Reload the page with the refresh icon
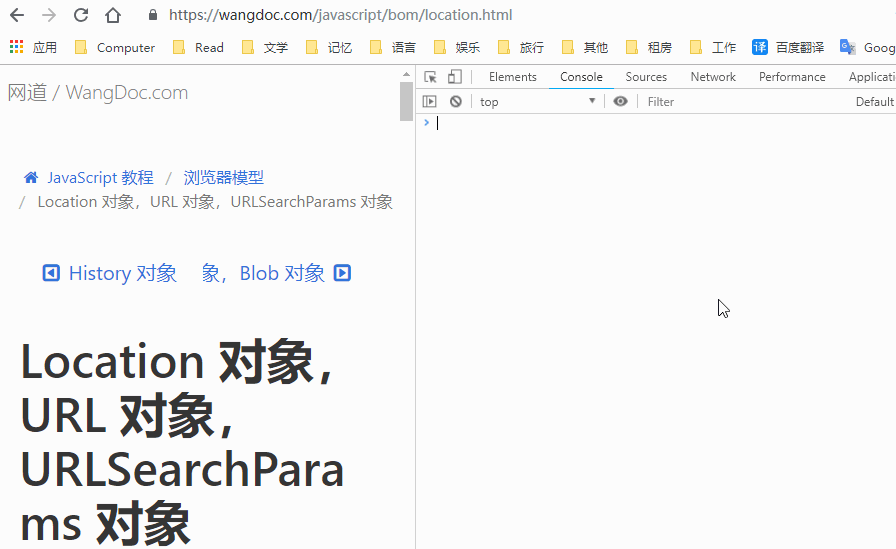This screenshot has width=896, height=549. (x=81, y=15)
